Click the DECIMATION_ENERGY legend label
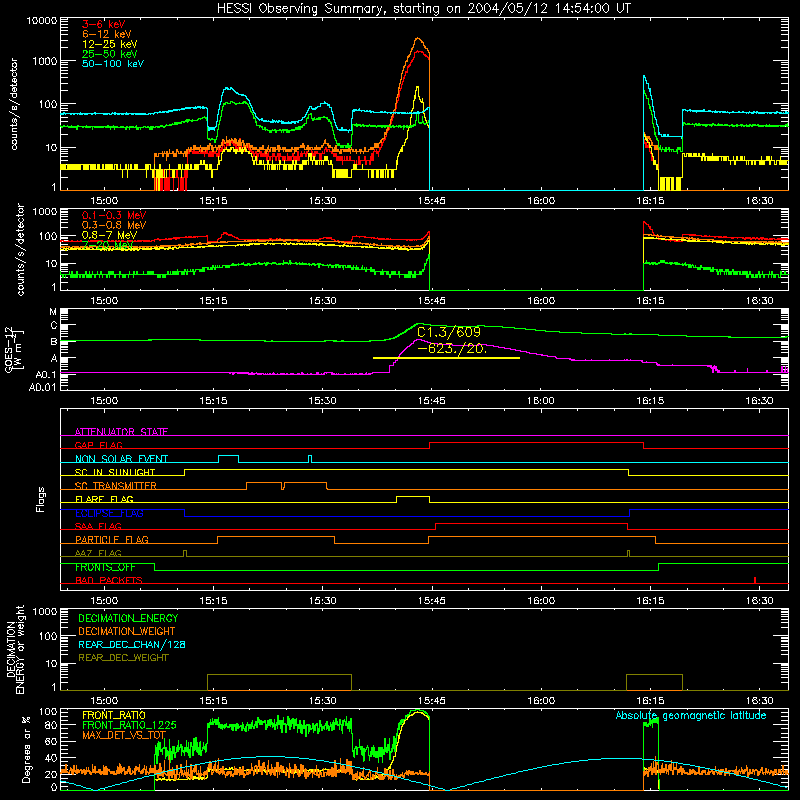800x800 pixels. pos(128,618)
